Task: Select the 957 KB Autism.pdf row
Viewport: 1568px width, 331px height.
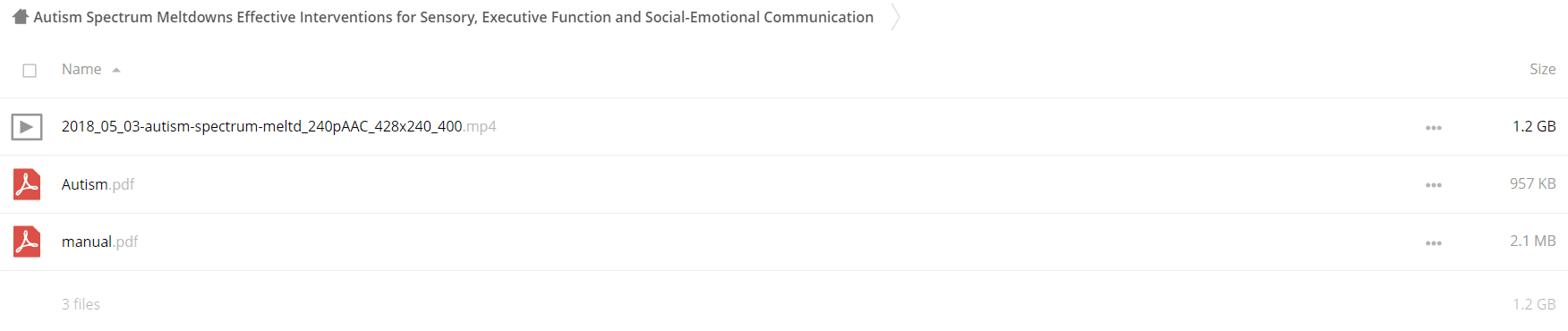Action: 784,184
